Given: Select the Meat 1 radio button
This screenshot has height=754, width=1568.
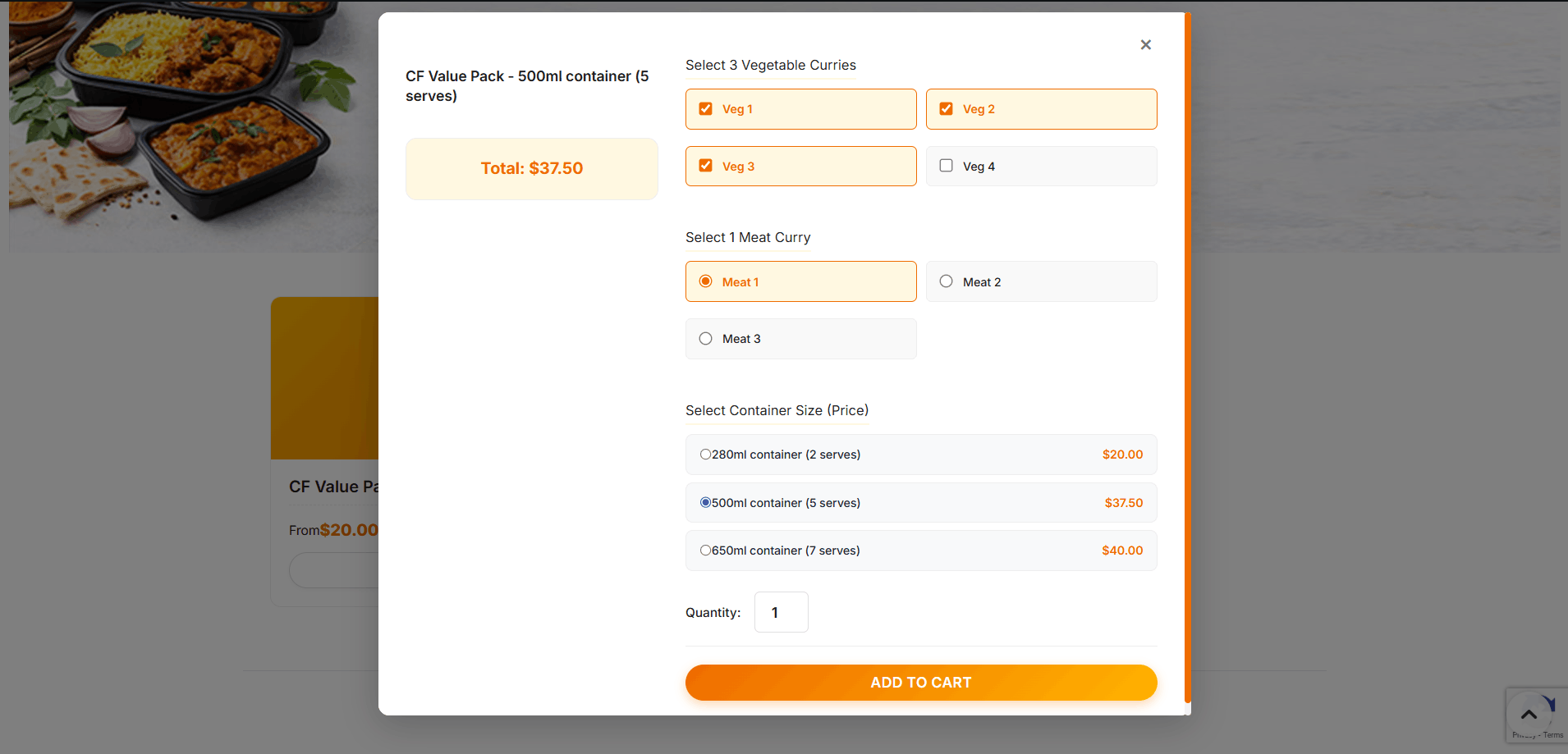Looking at the screenshot, I should tap(705, 281).
